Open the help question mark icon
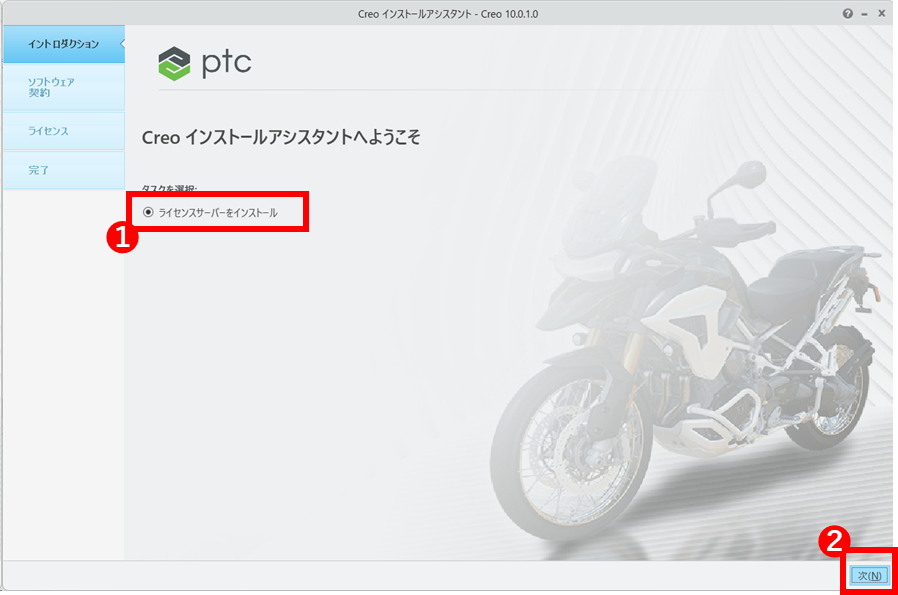This screenshot has width=898, height=595. (x=848, y=14)
